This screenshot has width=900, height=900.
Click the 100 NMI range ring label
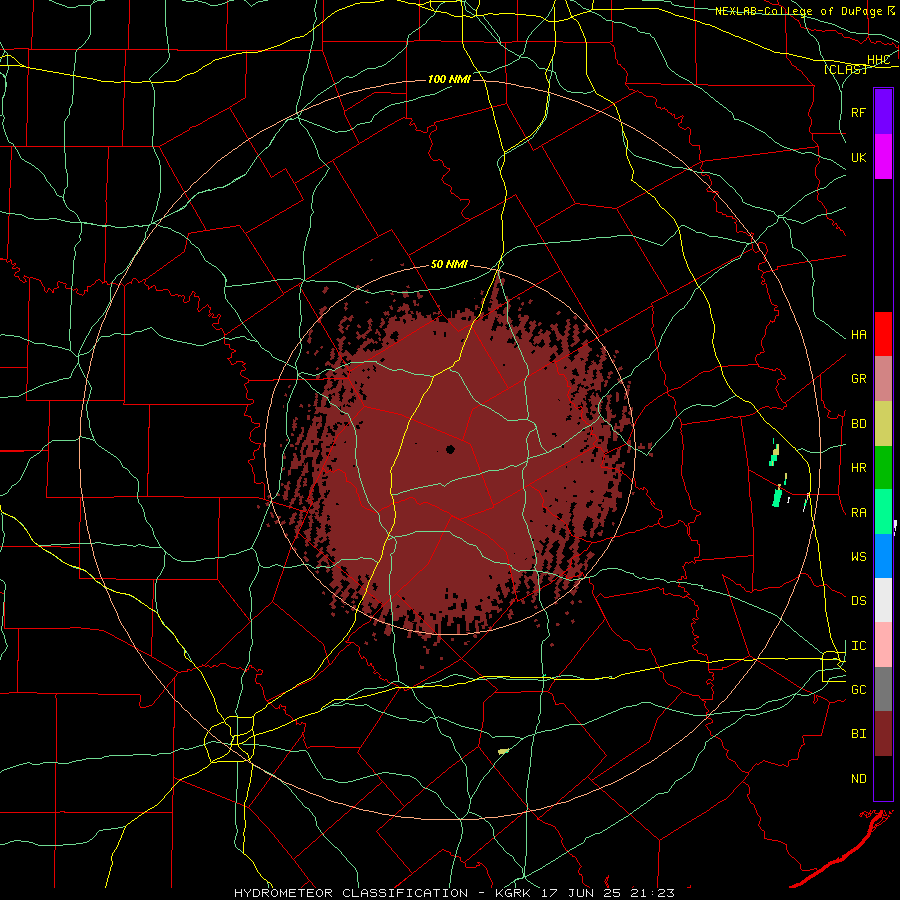(x=449, y=79)
